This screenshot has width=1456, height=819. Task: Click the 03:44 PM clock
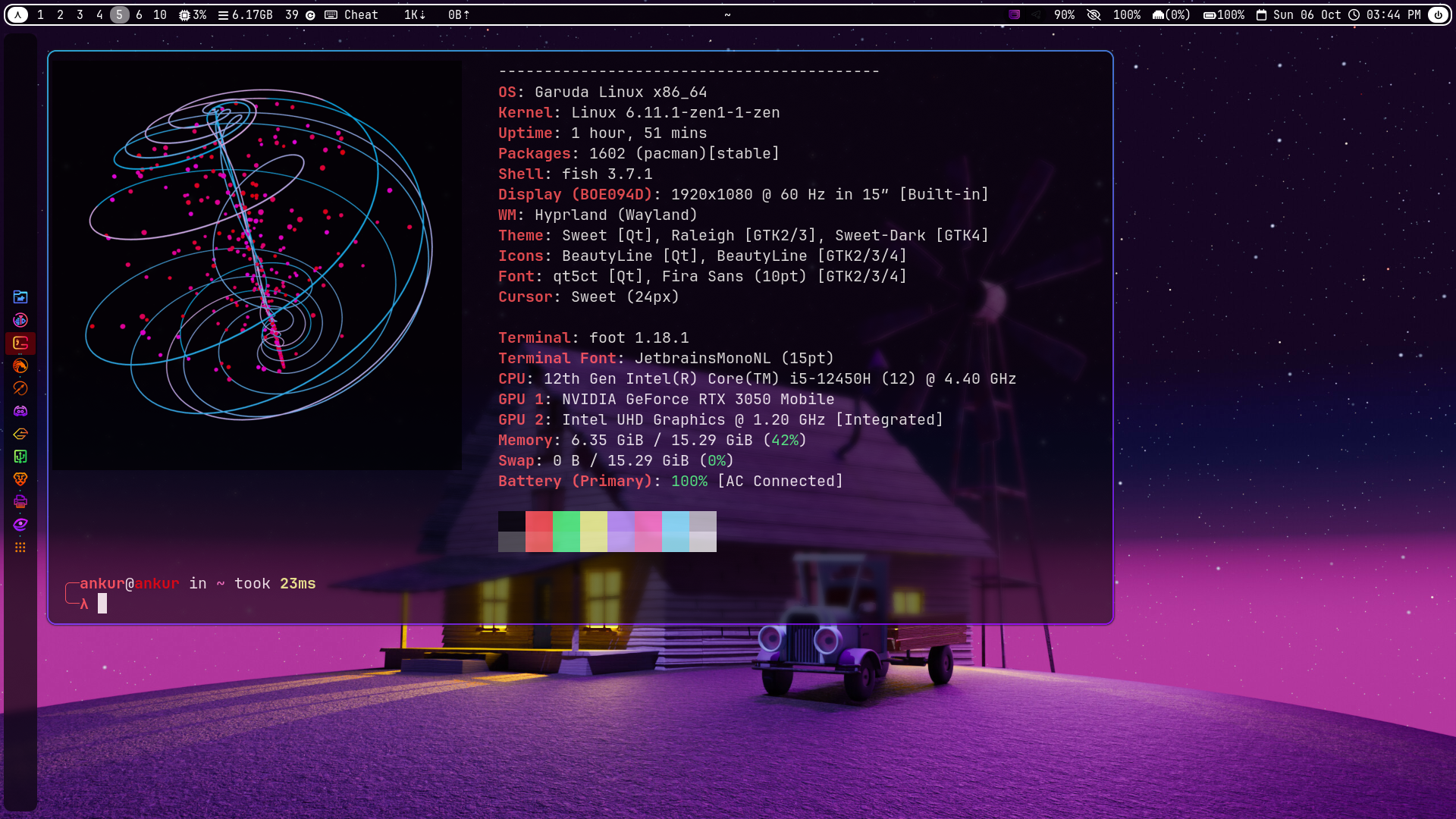coord(1385,15)
